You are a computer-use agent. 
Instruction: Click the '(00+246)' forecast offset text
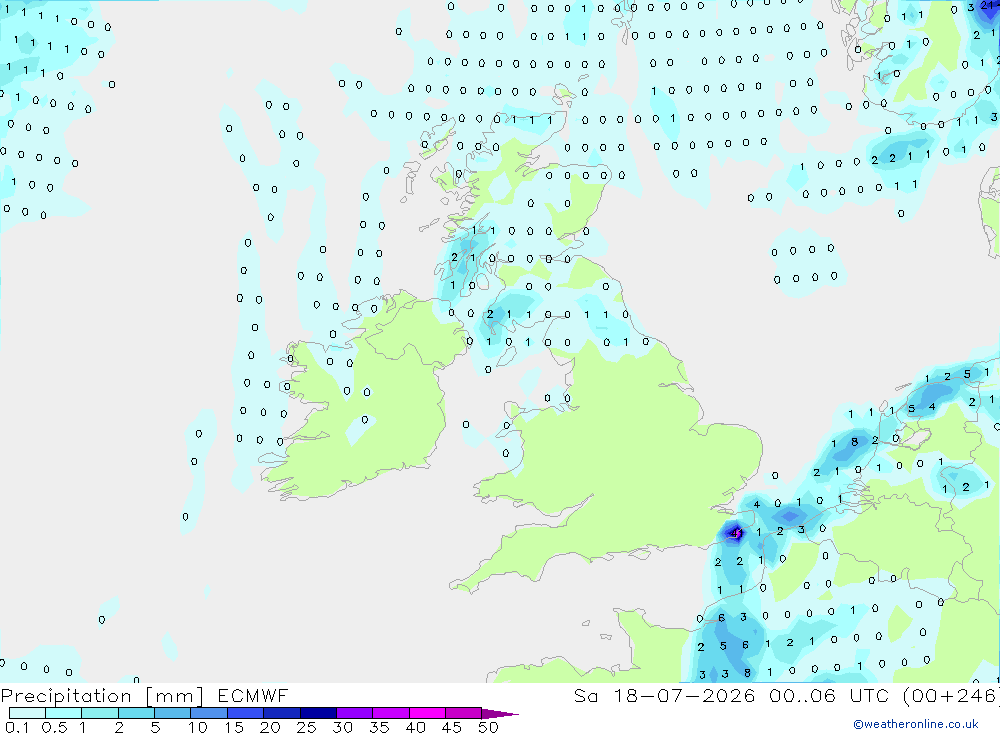[x=951, y=696]
